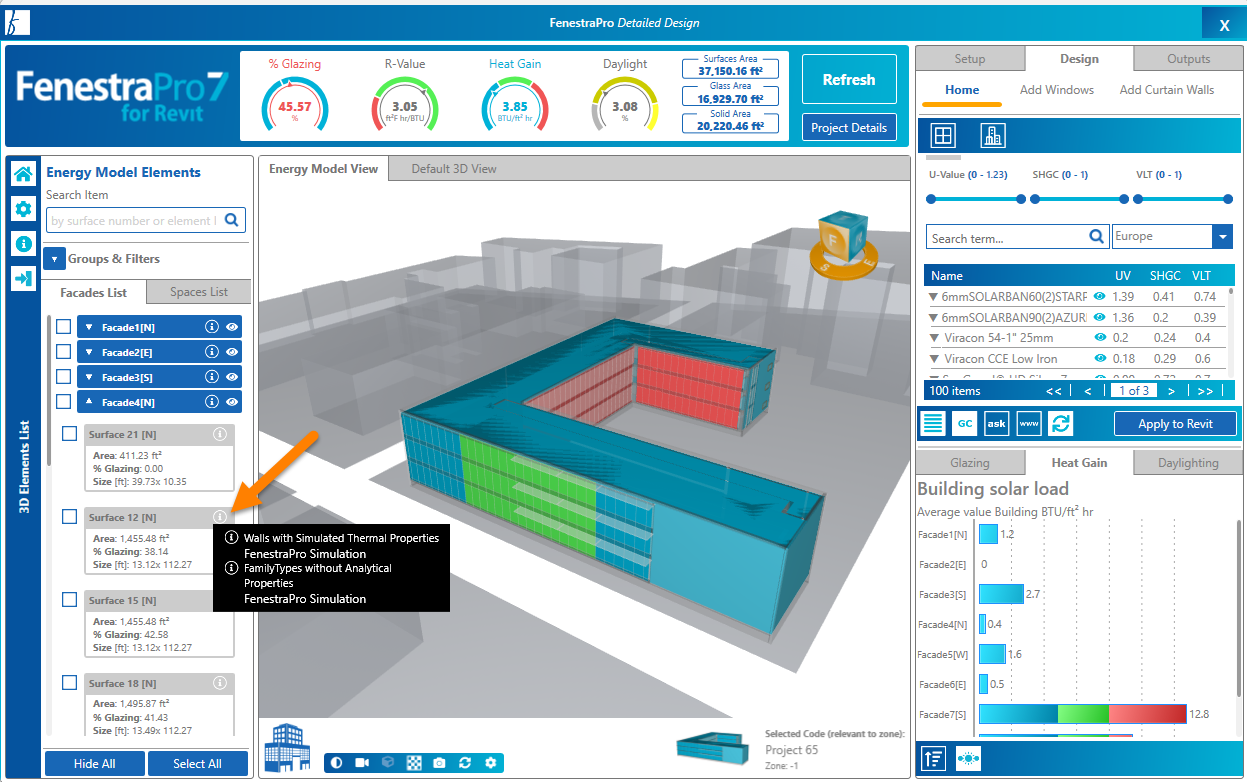Toggle visibility eye of Facade1[N]
This screenshot has height=782, width=1247.
[x=232, y=327]
